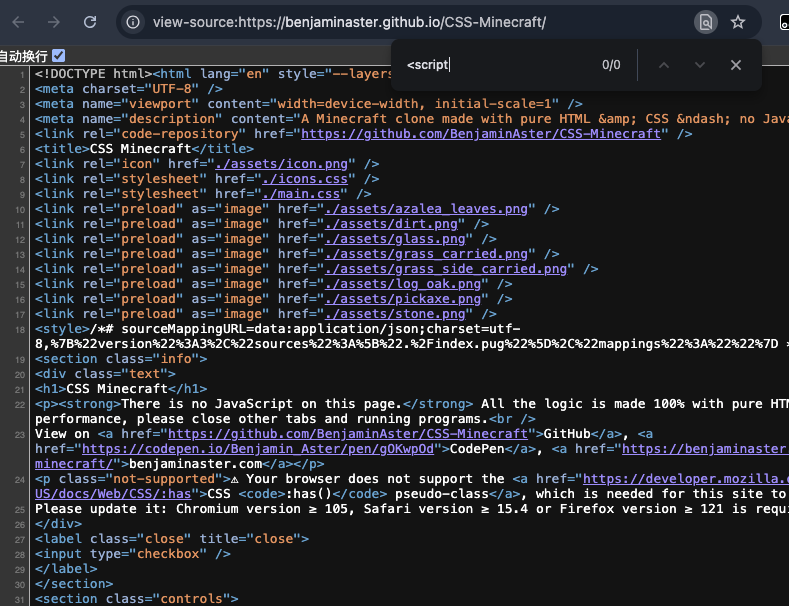Click the <input type="checkbox" /> source line

(133, 554)
